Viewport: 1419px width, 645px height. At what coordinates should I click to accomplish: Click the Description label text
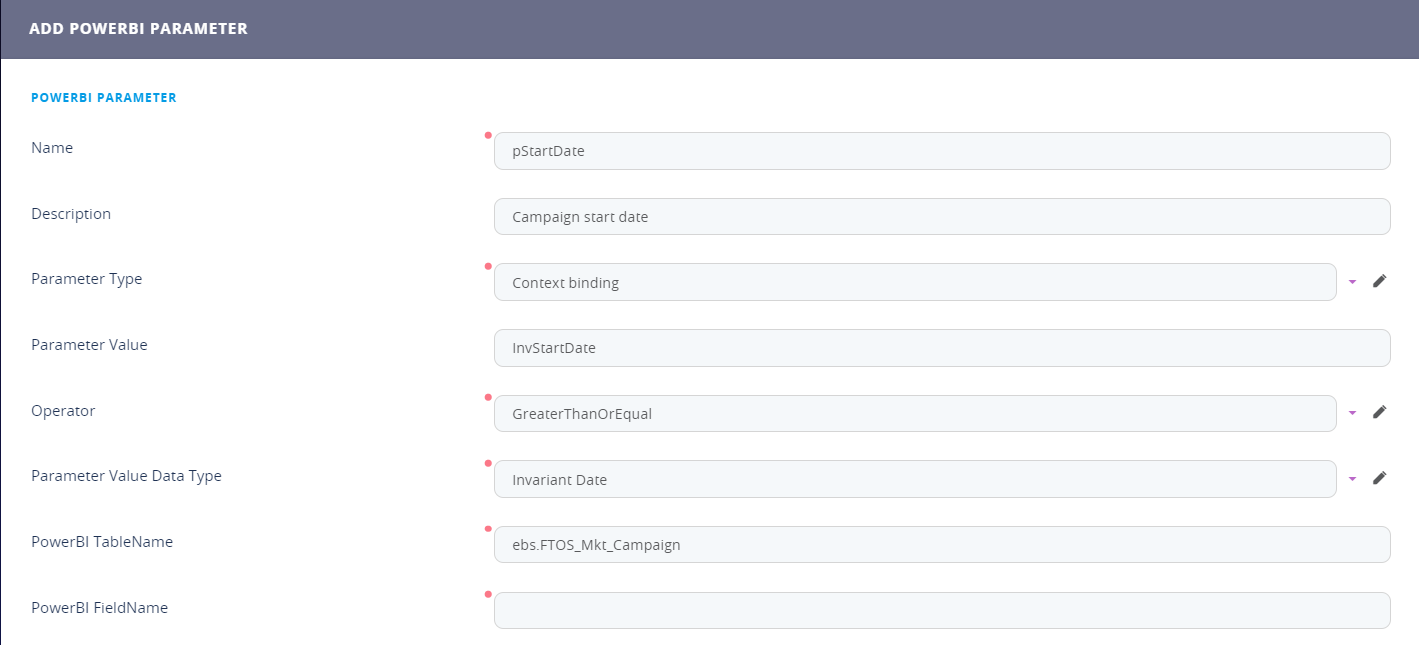coord(71,214)
